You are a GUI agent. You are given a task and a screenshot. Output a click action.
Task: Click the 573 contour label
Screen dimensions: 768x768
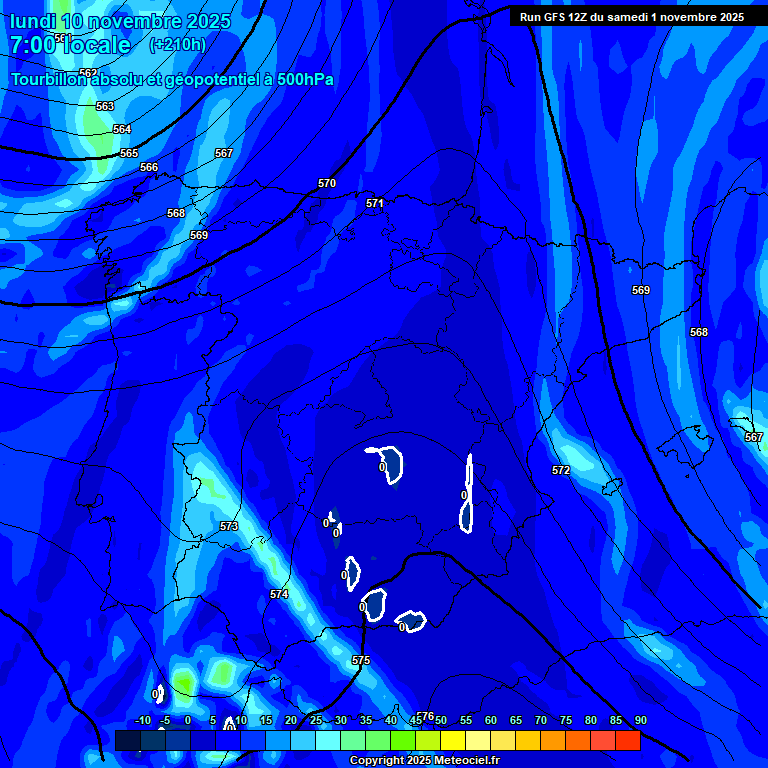(x=229, y=526)
